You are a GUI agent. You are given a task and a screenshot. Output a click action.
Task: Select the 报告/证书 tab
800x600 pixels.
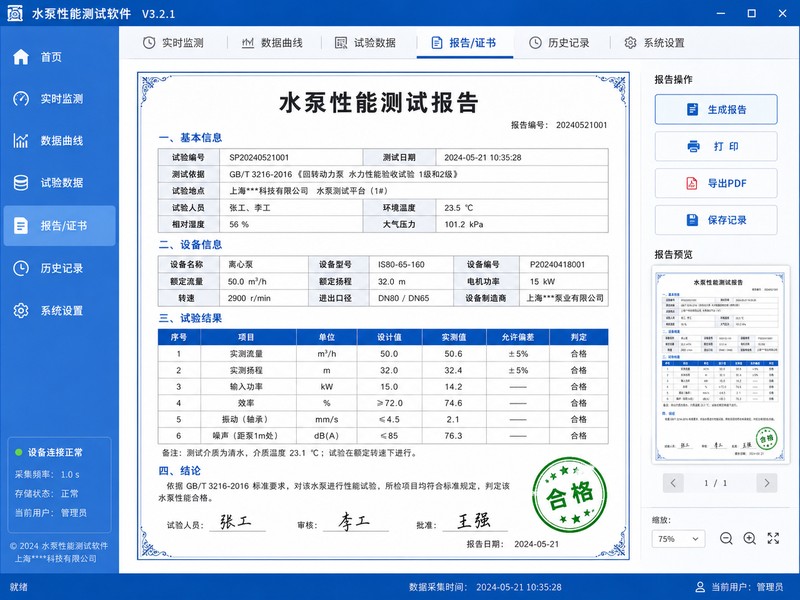(464, 43)
